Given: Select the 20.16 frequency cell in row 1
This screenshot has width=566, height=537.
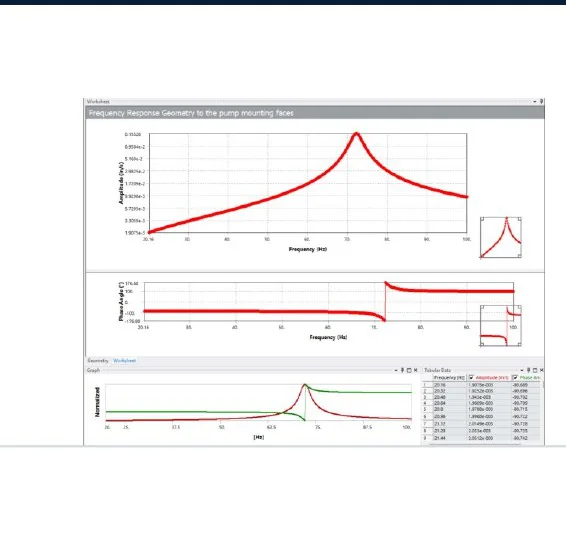Looking at the screenshot, I should [449, 385].
